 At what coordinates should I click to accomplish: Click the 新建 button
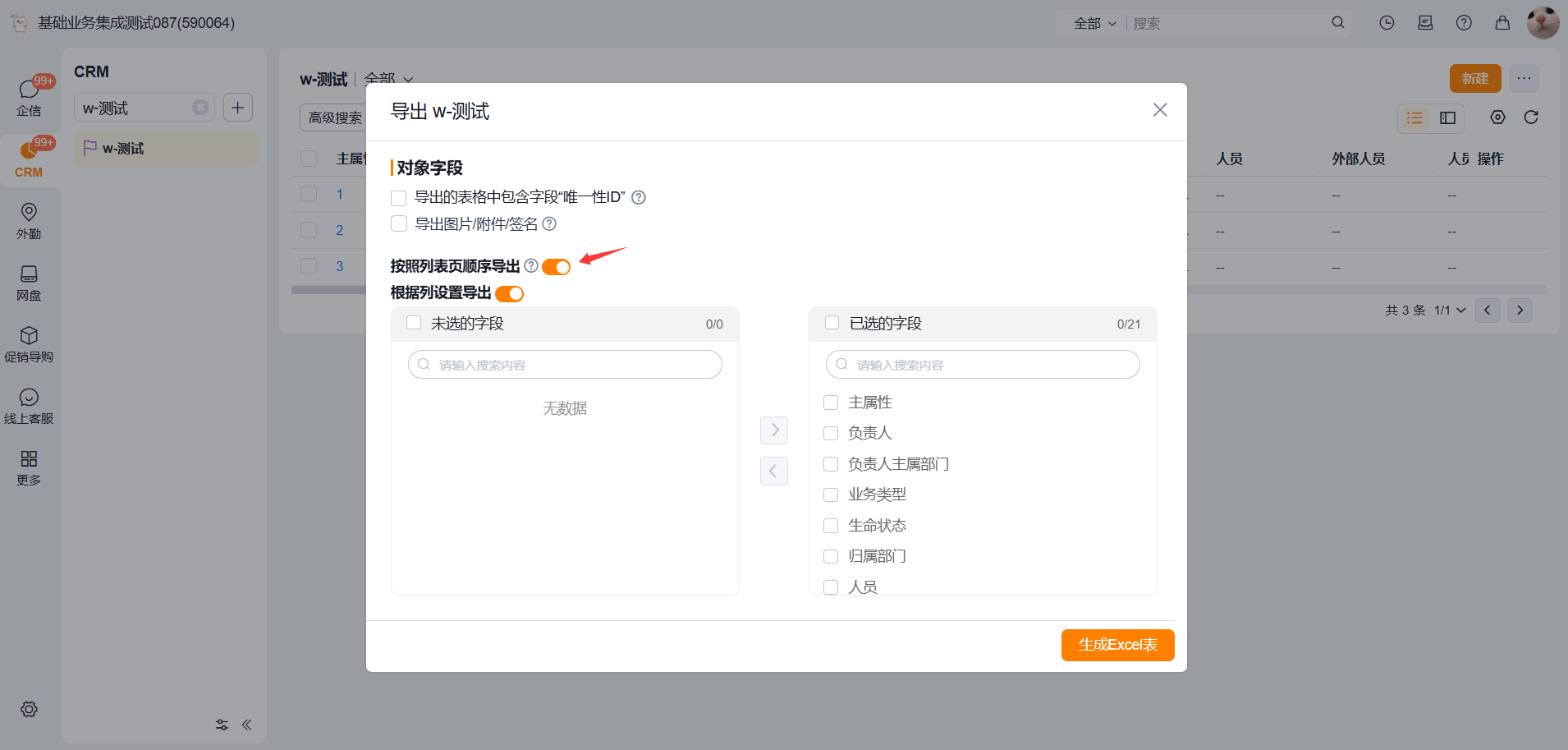(1475, 78)
